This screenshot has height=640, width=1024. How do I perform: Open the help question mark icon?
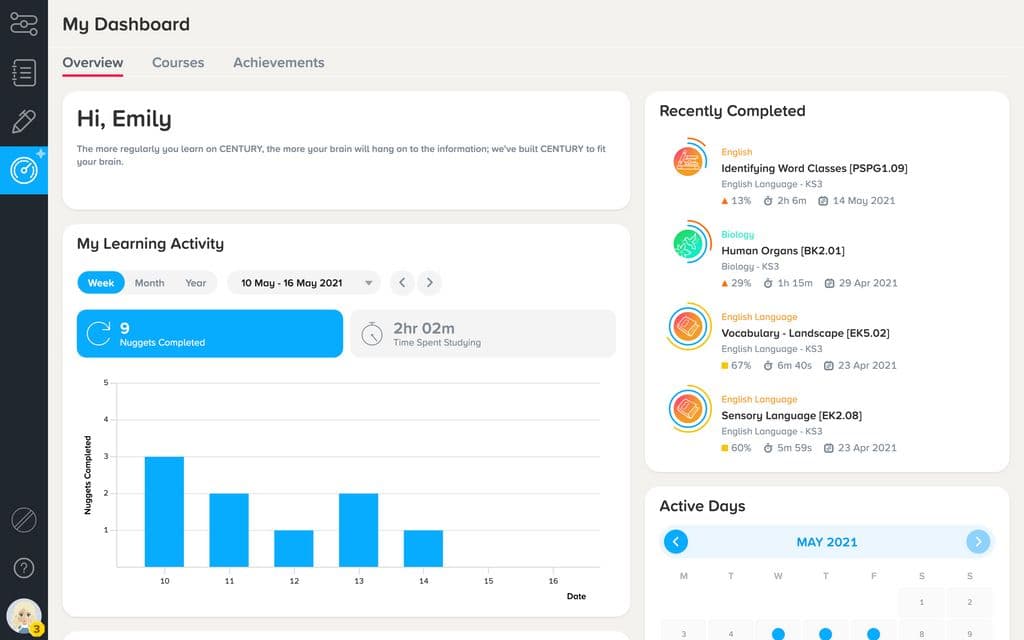pos(24,568)
